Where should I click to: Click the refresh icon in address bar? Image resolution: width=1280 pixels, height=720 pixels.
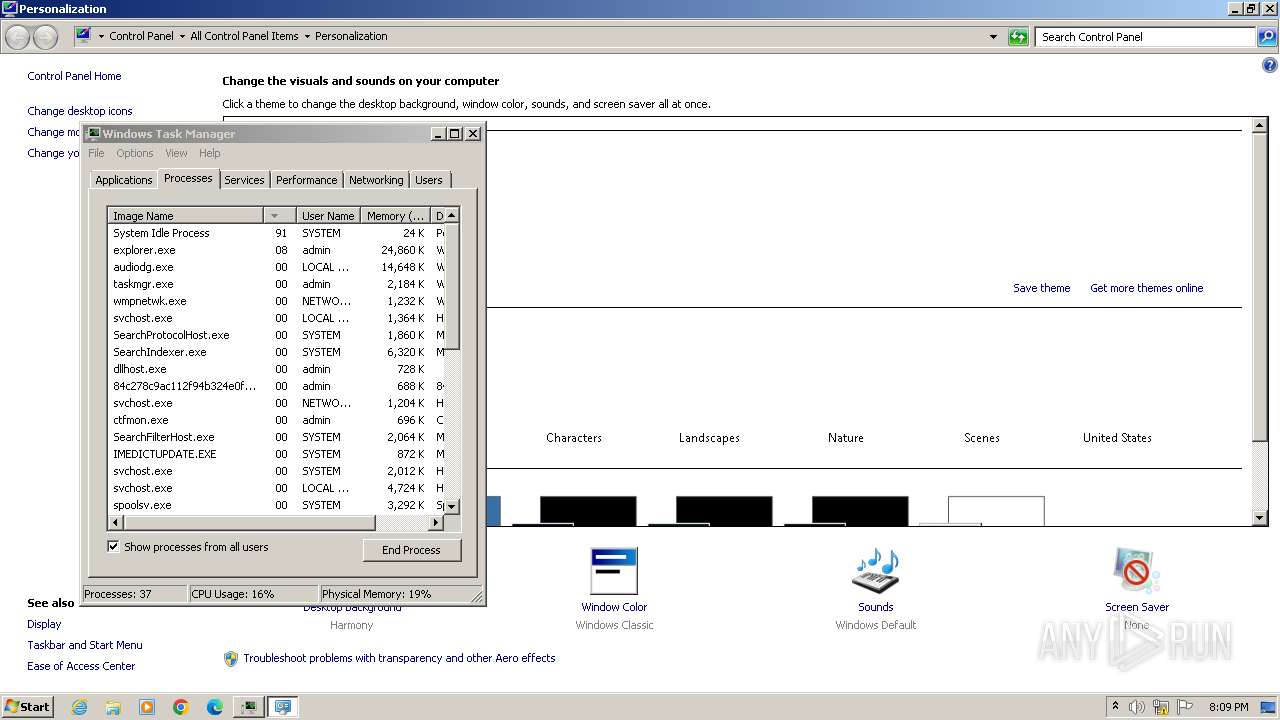tap(1018, 37)
